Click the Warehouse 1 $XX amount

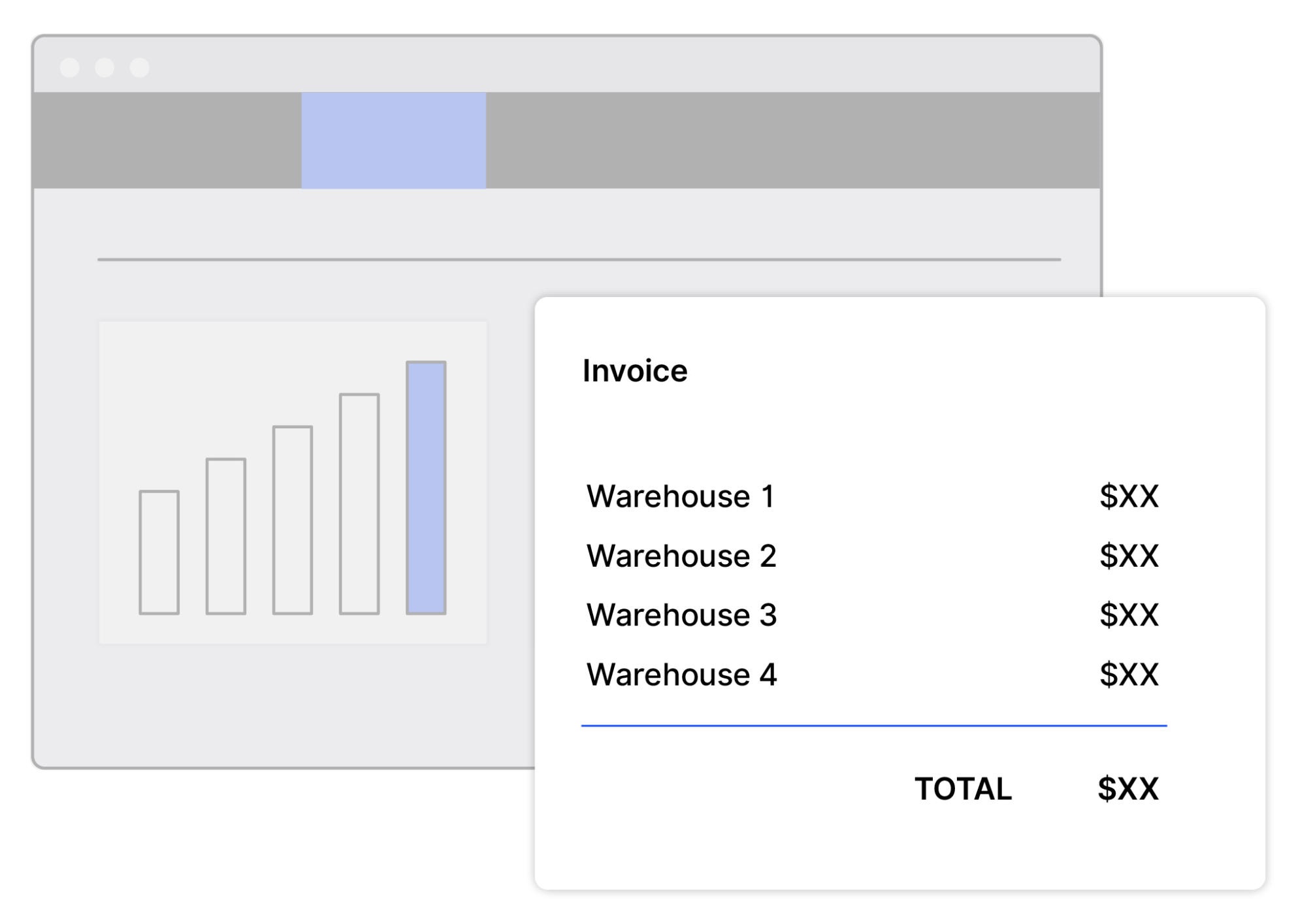(x=1129, y=496)
